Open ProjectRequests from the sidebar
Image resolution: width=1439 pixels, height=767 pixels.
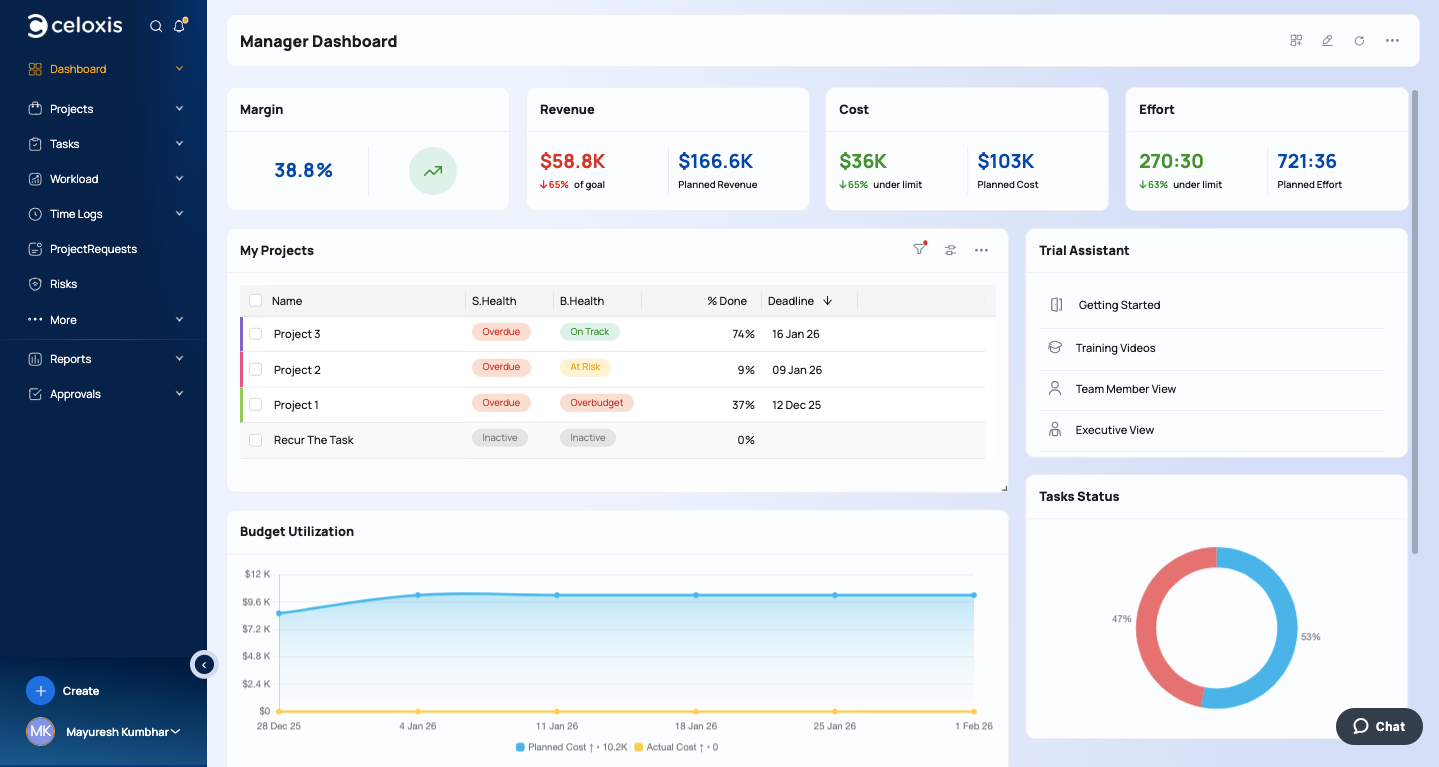point(93,249)
